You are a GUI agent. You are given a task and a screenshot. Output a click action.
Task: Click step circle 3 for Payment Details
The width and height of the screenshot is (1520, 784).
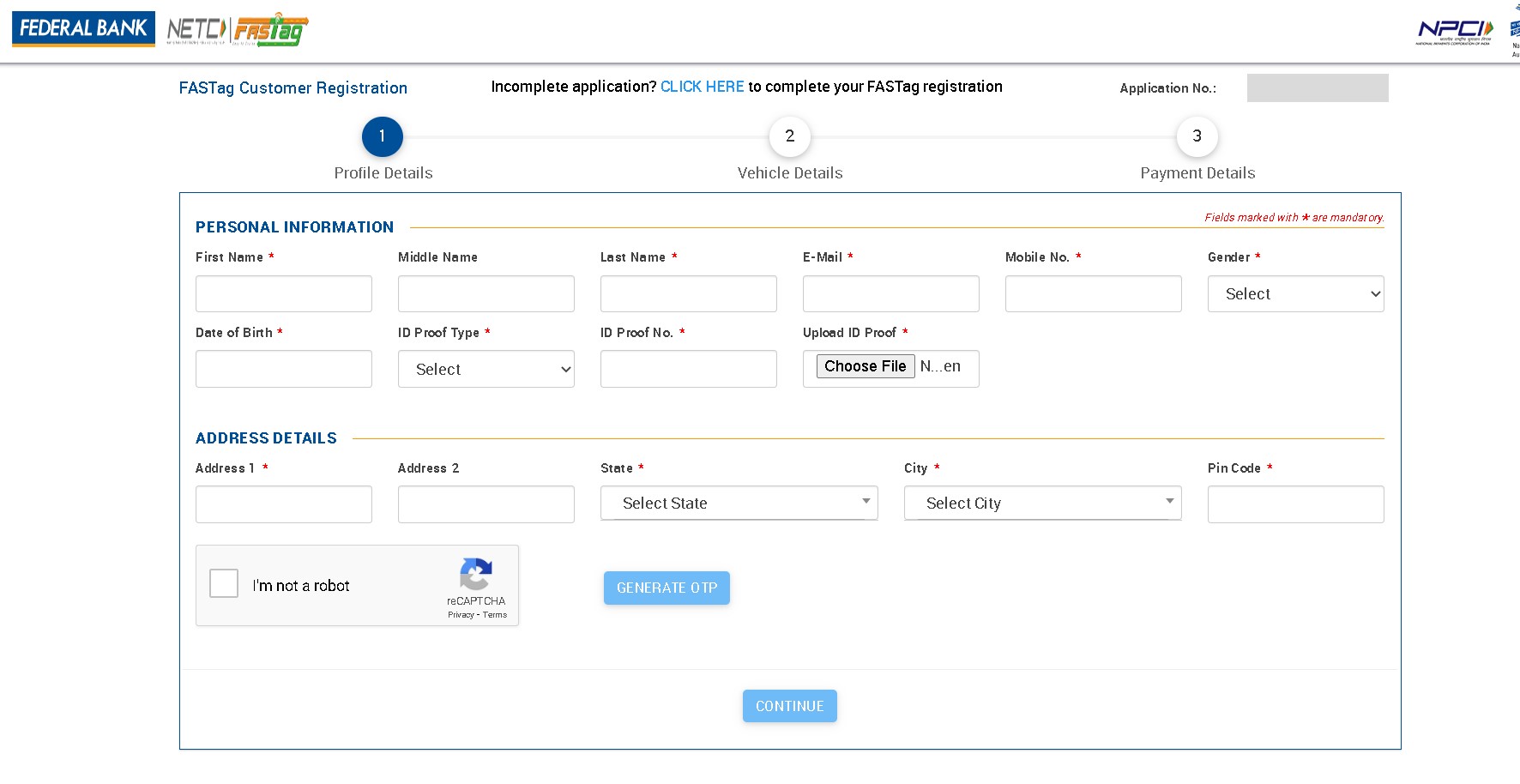[1197, 136]
